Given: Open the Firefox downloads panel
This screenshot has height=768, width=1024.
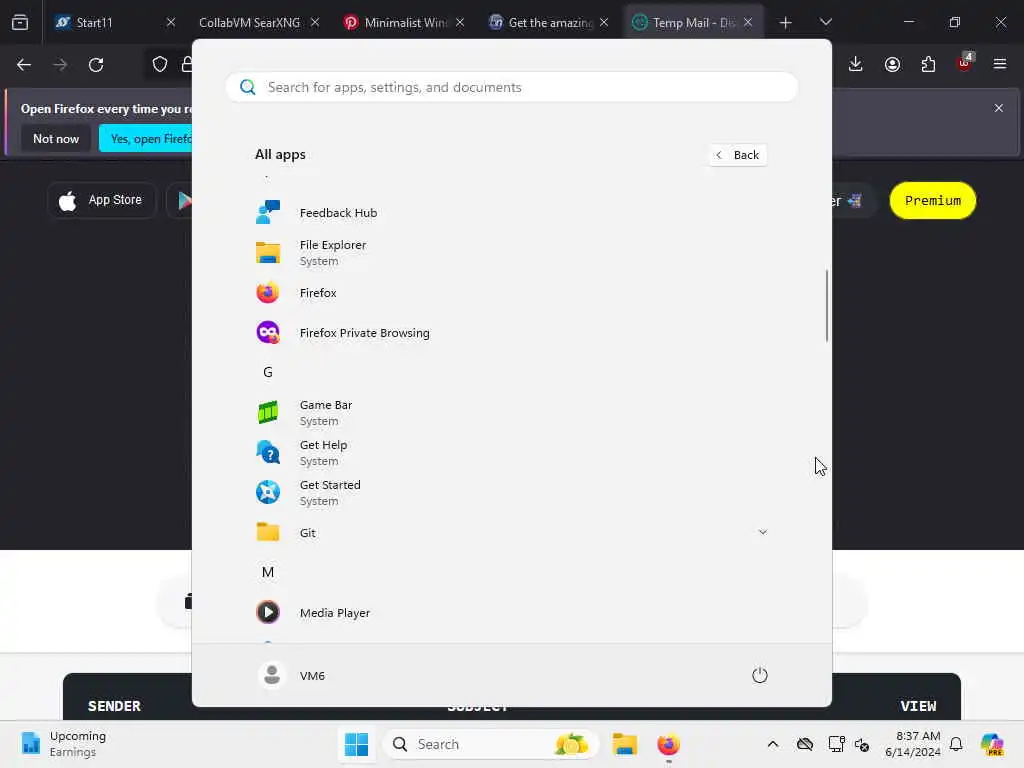Looking at the screenshot, I should click(856, 64).
